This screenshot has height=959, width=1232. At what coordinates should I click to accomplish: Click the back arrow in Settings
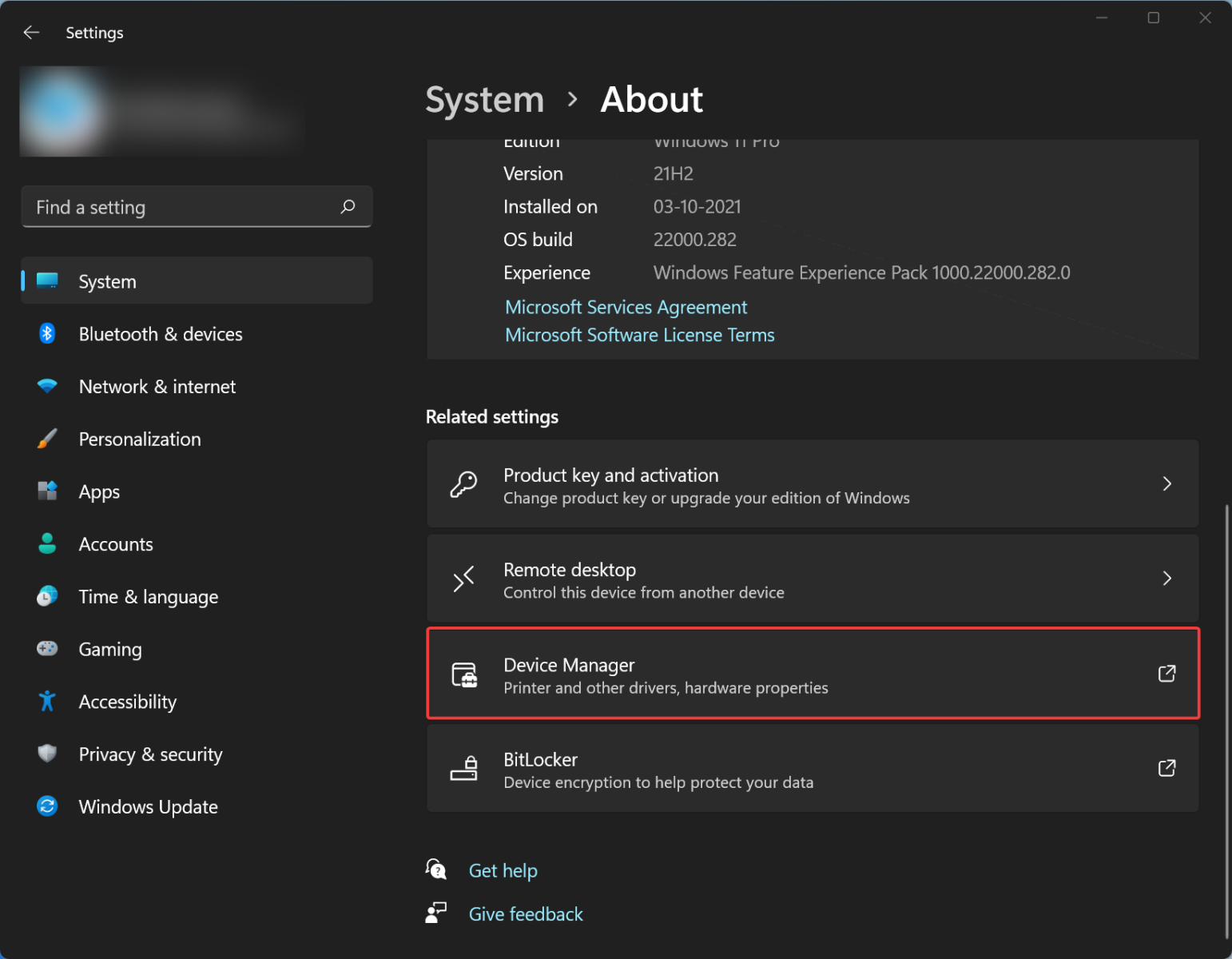coord(31,33)
